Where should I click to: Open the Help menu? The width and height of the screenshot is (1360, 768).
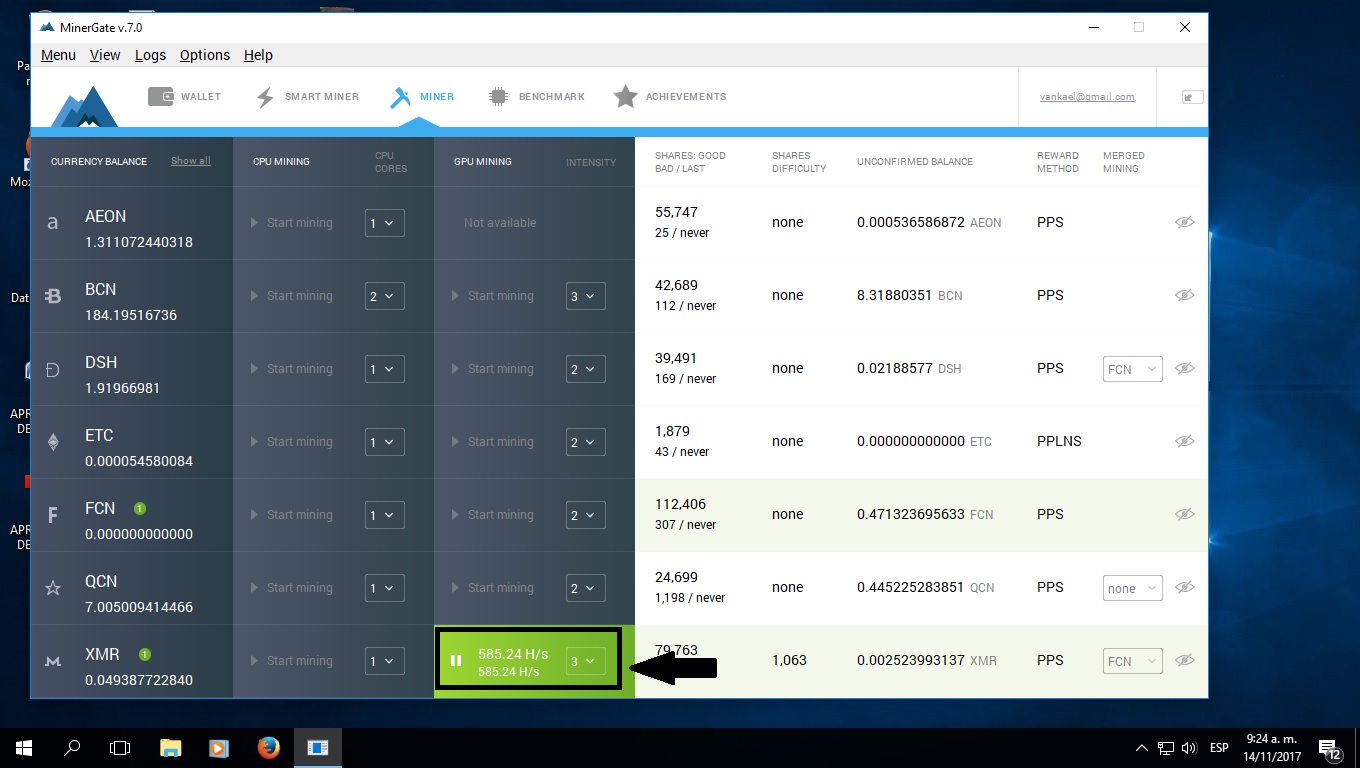pyautogui.click(x=258, y=55)
